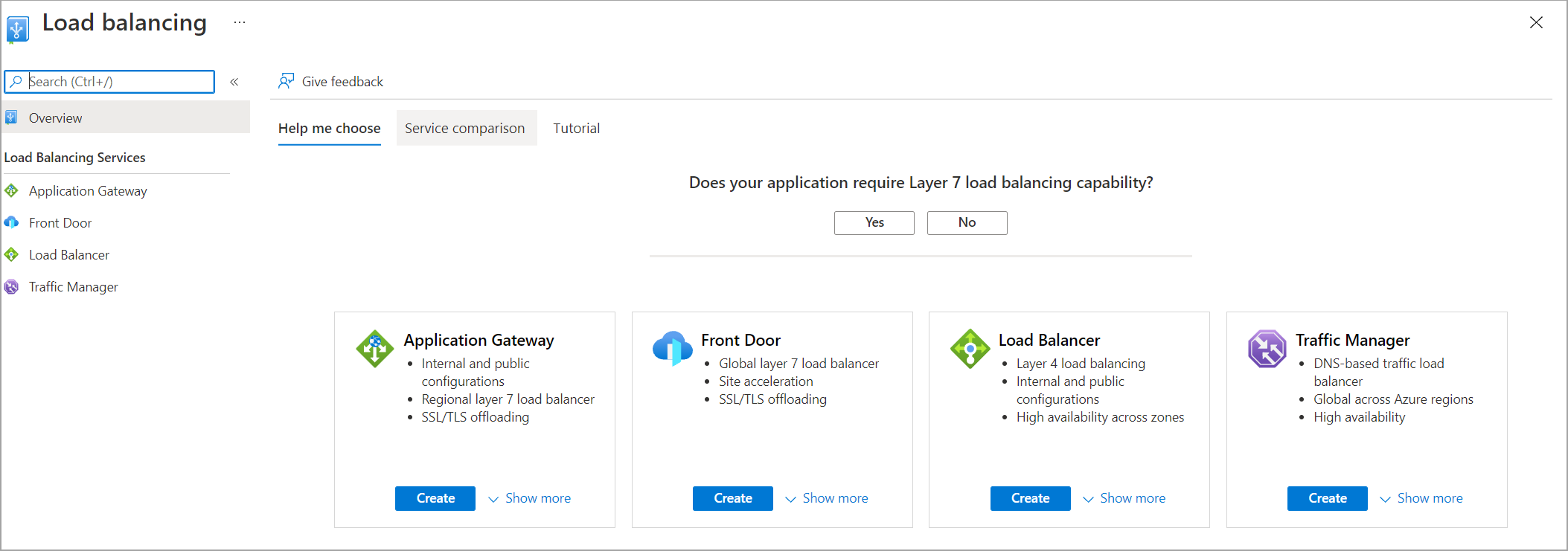Click Front Door sidebar icon

(x=11, y=222)
